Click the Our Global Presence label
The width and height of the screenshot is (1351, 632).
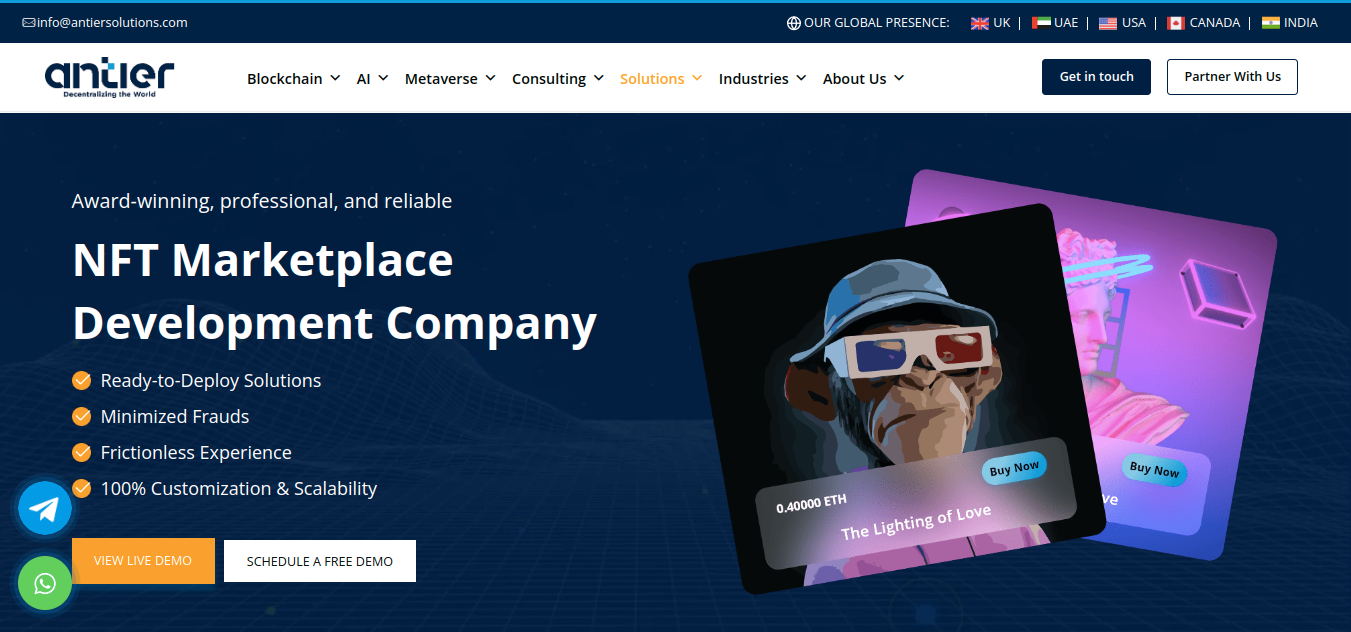pyautogui.click(x=877, y=23)
